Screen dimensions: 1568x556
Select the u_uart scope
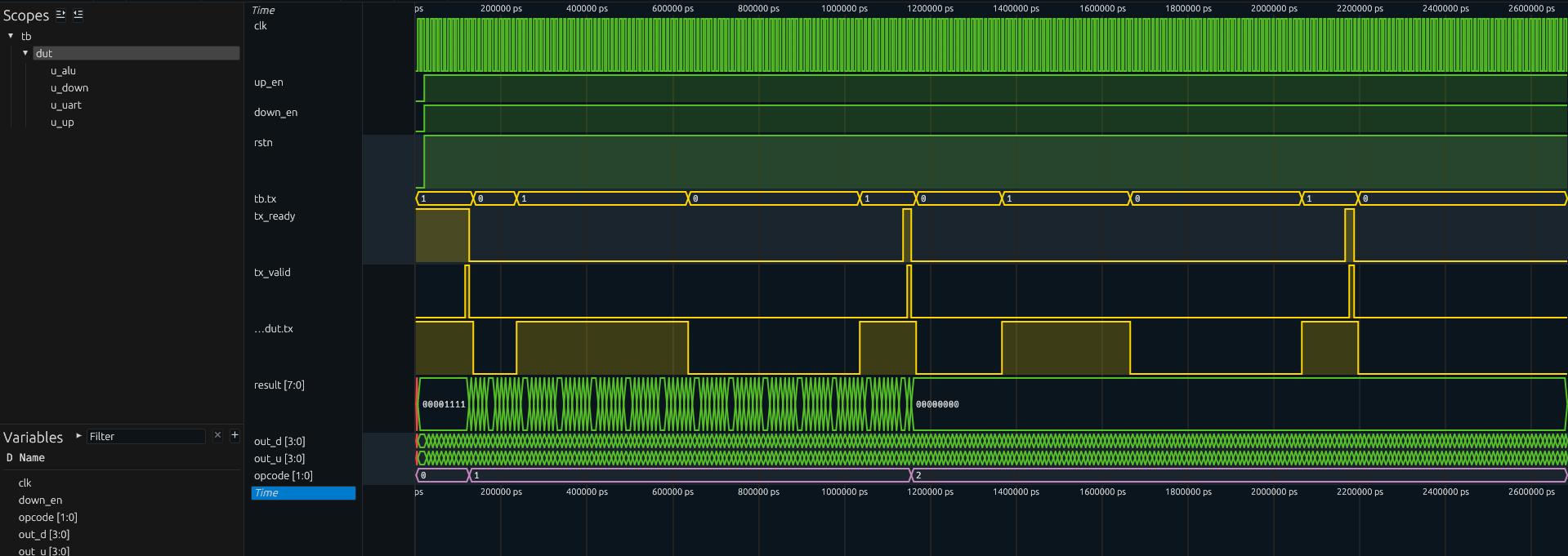tap(65, 105)
